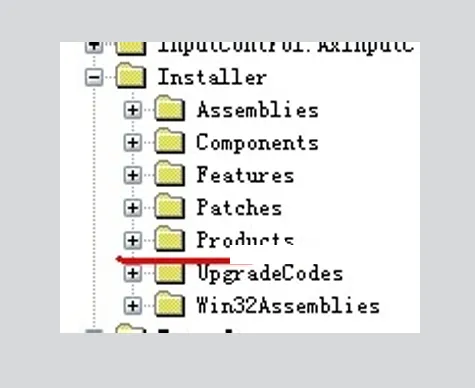Click the Products folder icon

click(x=170, y=239)
